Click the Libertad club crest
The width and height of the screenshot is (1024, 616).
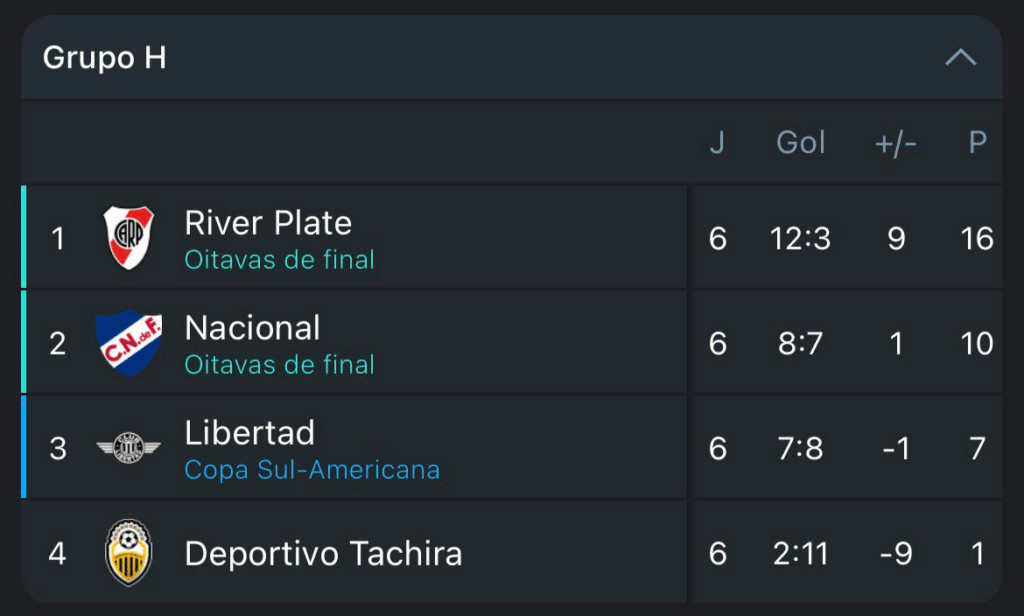point(129,448)
